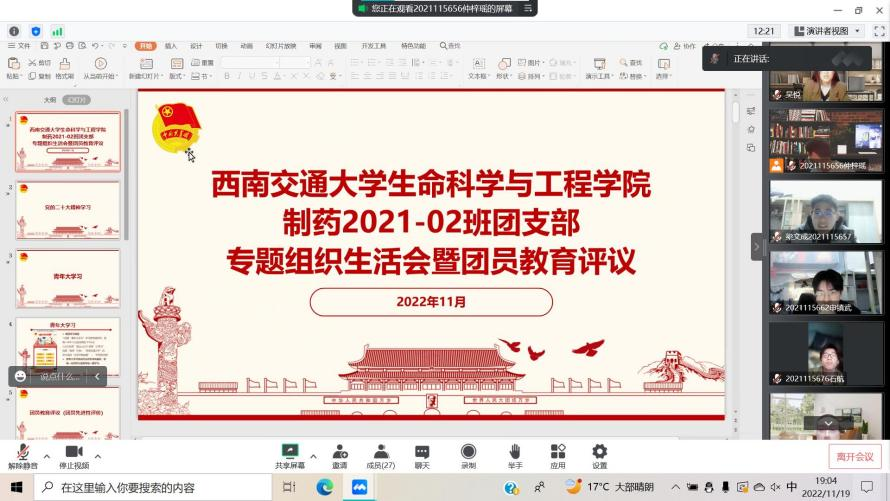The image size is (890, 501).
Task: Open Microsoft Edge from the taskbar
Action: click(x=324, y=487)
